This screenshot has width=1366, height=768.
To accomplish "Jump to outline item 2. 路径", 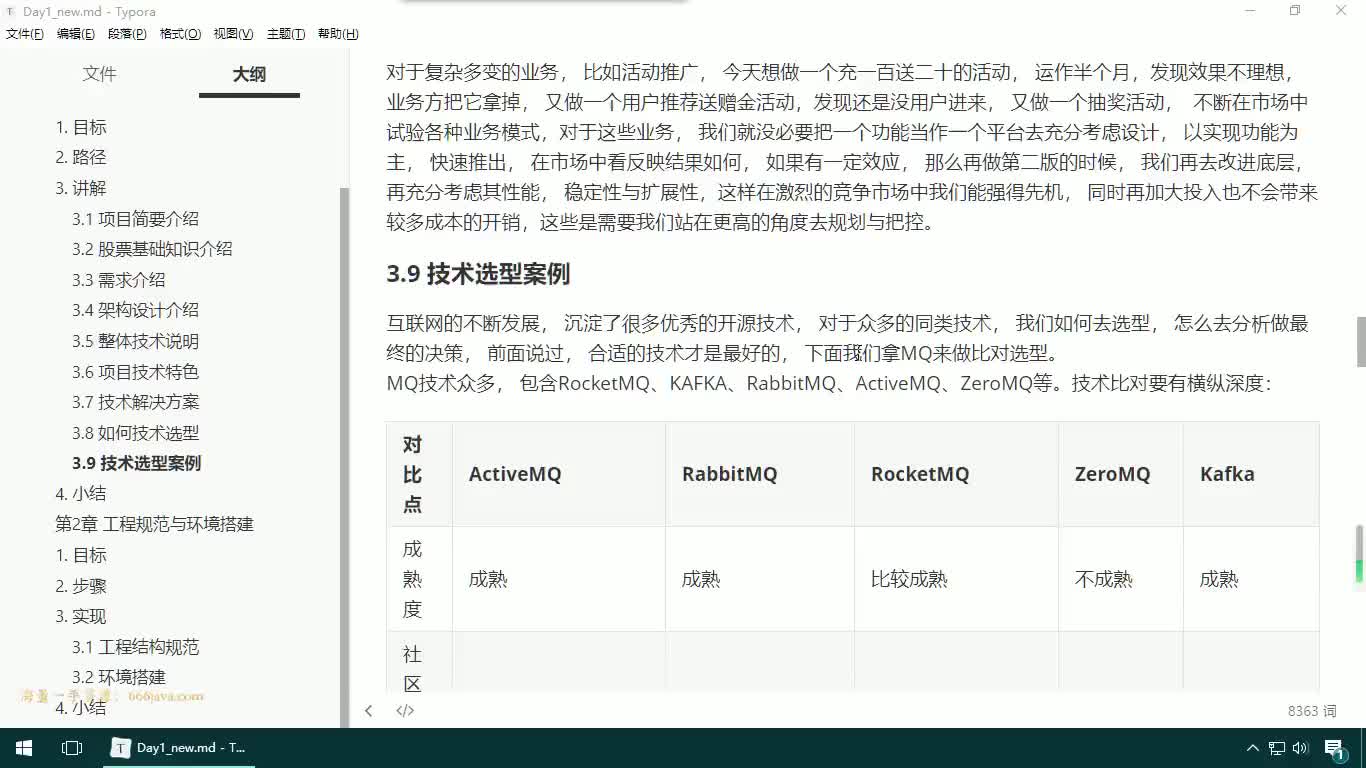I will tap(81, 157).
